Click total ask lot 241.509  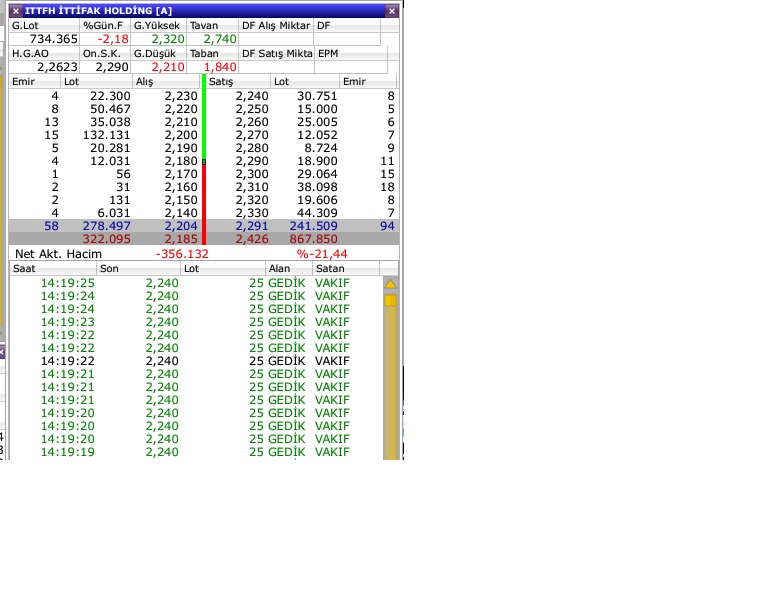313,226
